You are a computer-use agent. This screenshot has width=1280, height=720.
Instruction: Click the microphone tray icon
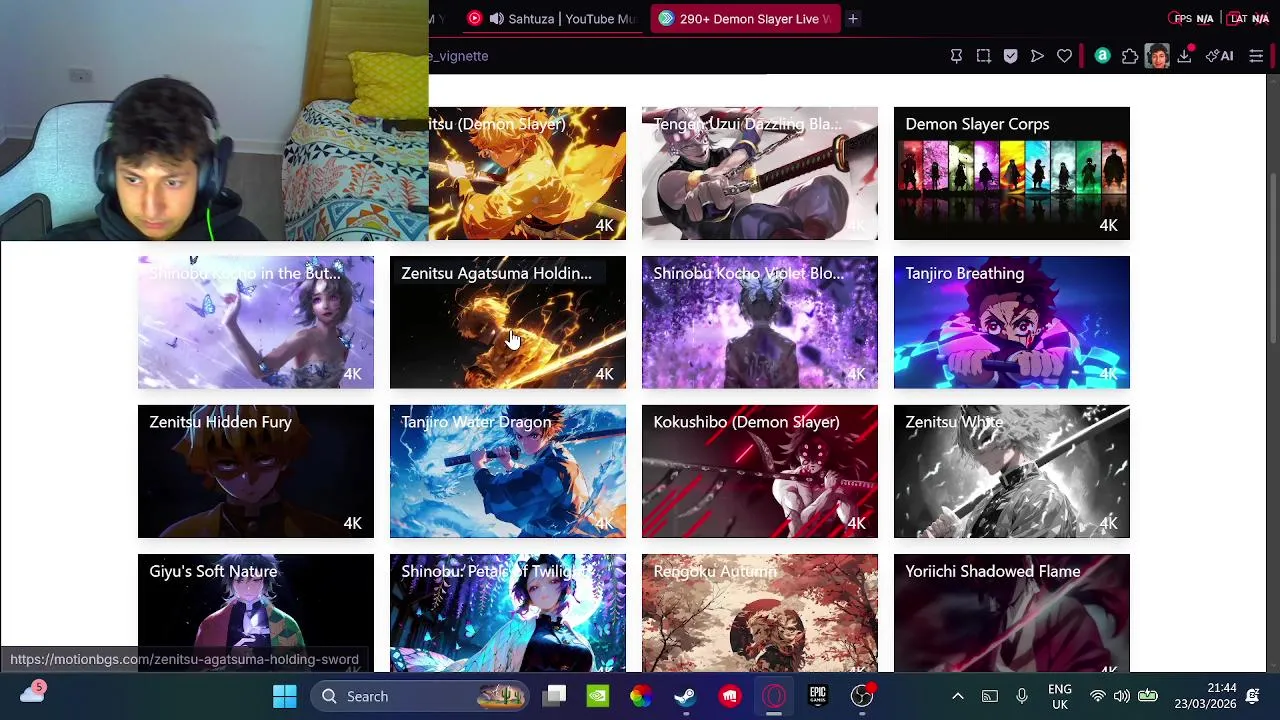pyautogui.click(x=1021, y=696)
